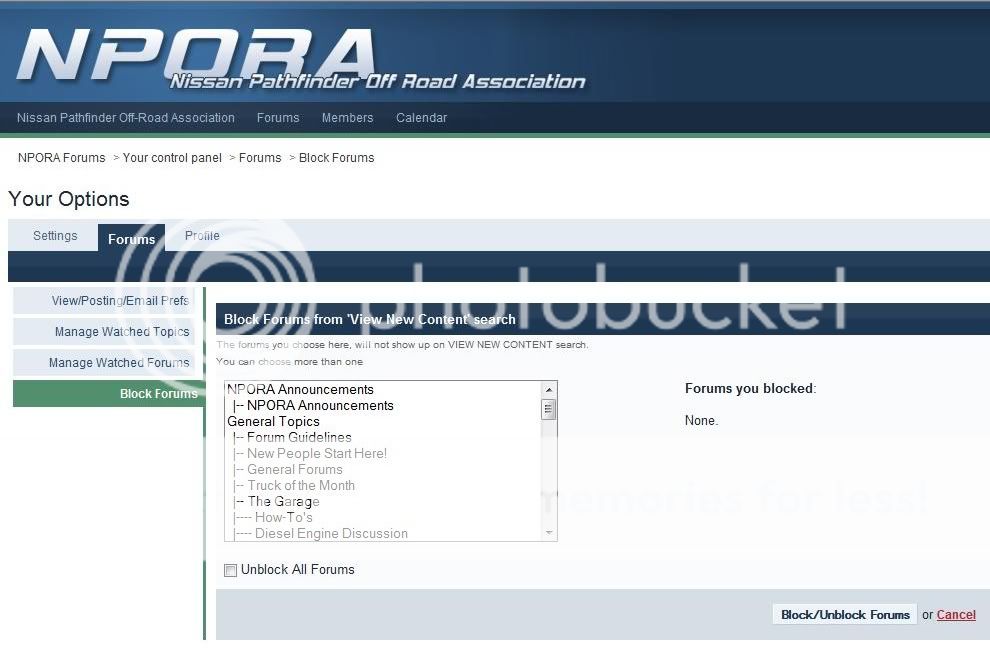Go to Forums in top navigation bar
The width and height of the screenshot is (990, 665).
click(x=278, y=118)
